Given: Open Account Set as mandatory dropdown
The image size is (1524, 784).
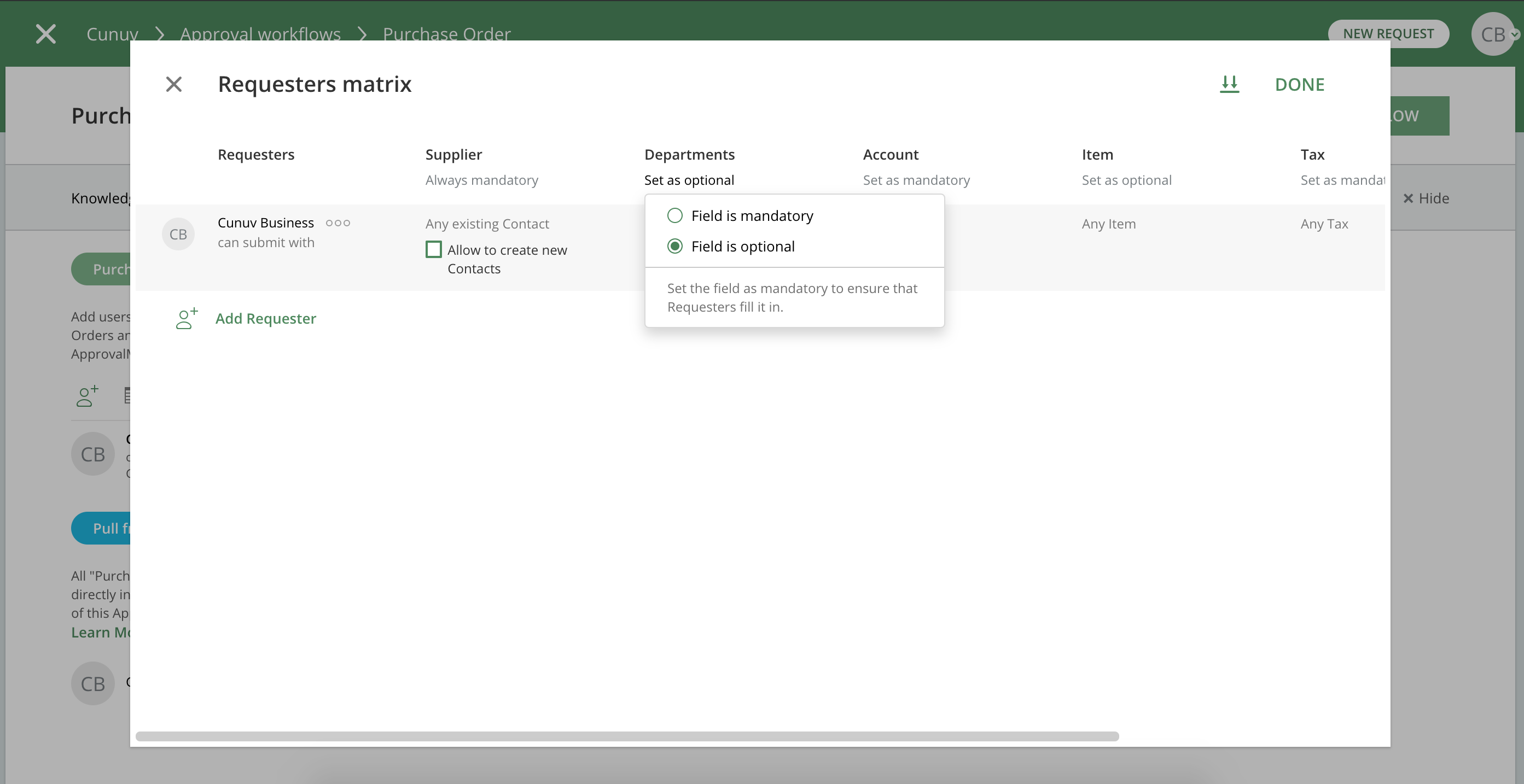Looking at the screenshot, I should point(916,180).
